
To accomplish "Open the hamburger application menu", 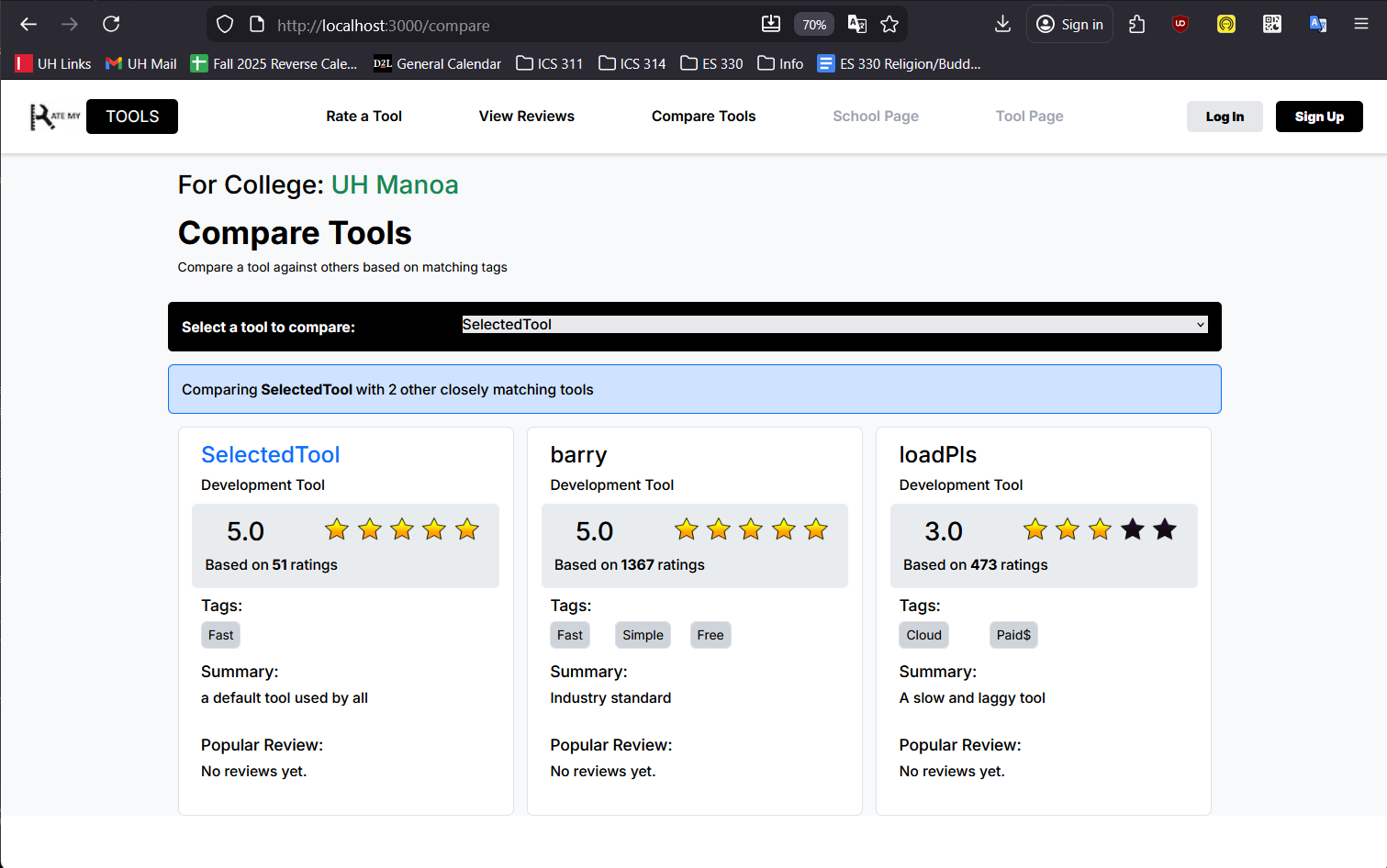I will pos(1360,25).
